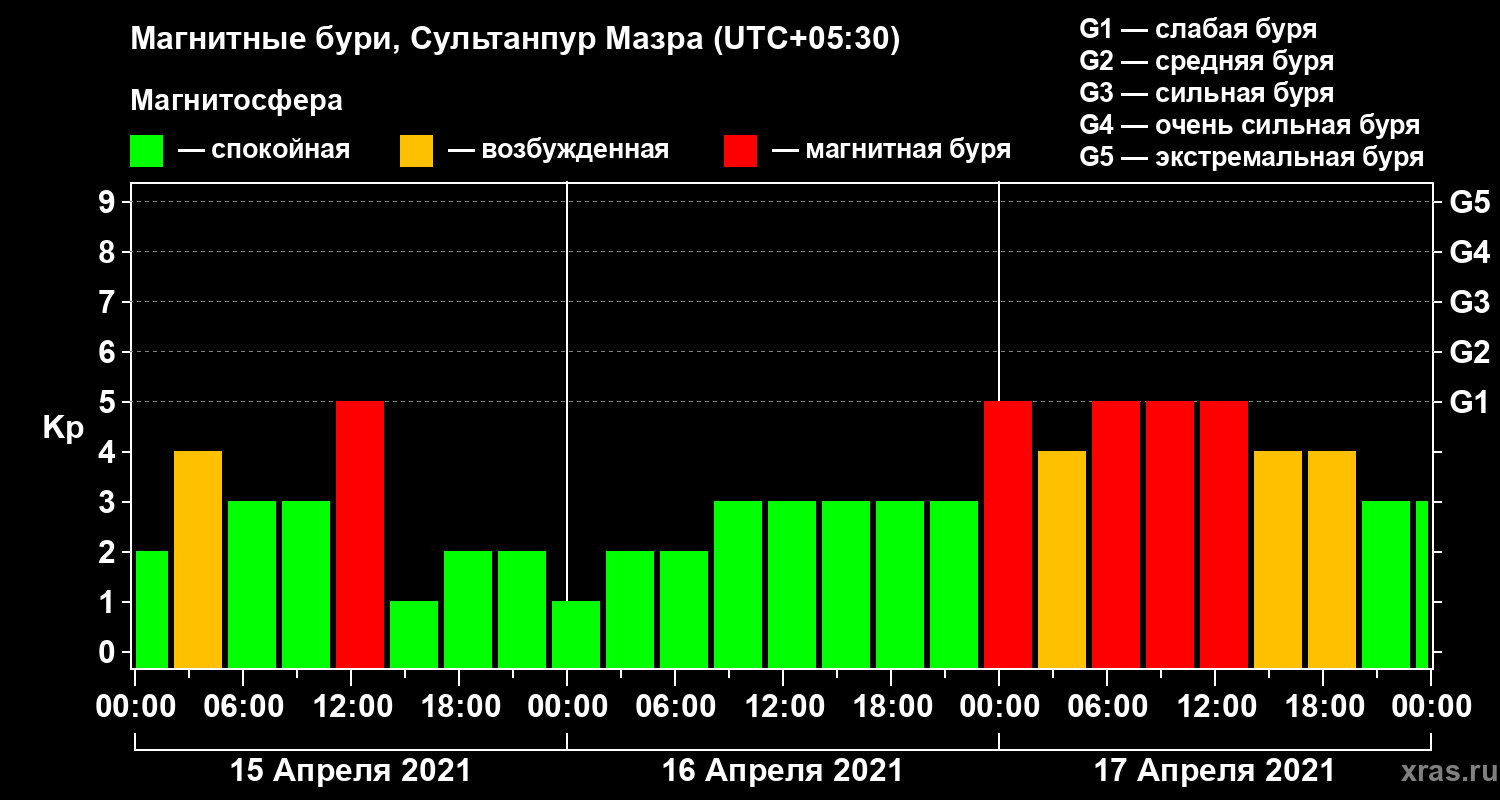Viewport: 1500px width, 800px height.
Task: Click the '16 Апреля 2021' date label
Action: tap(782, 771)
